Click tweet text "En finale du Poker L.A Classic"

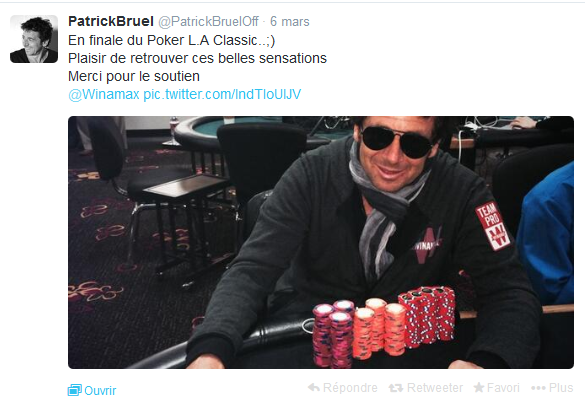click(x=163, y=40)
